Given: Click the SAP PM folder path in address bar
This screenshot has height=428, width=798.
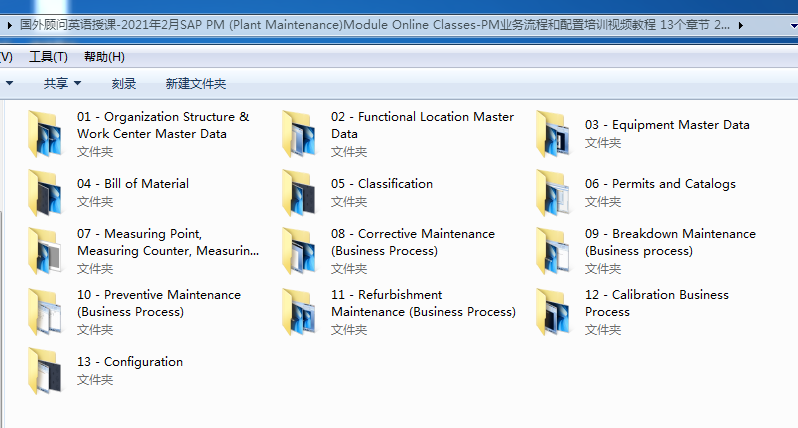Looking at the screenshot, I should tap(374, 24).
